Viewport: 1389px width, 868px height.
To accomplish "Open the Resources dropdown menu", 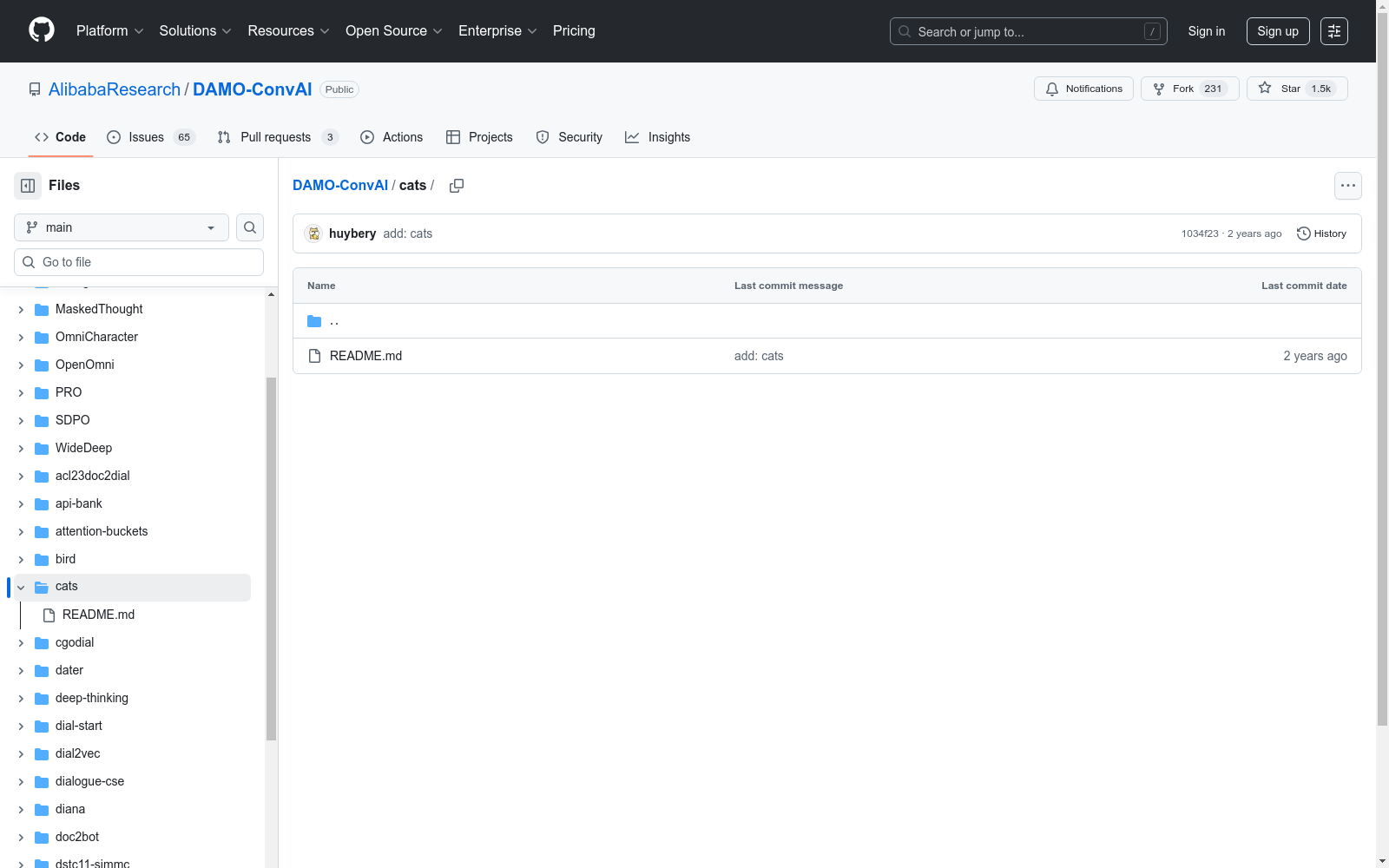I will [288, 31].
